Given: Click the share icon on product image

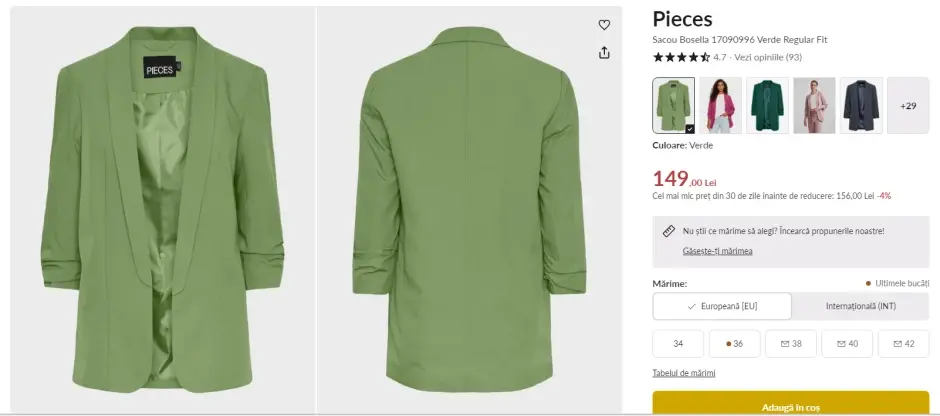Looking at the screenshot, I should [x=604, y=53].
